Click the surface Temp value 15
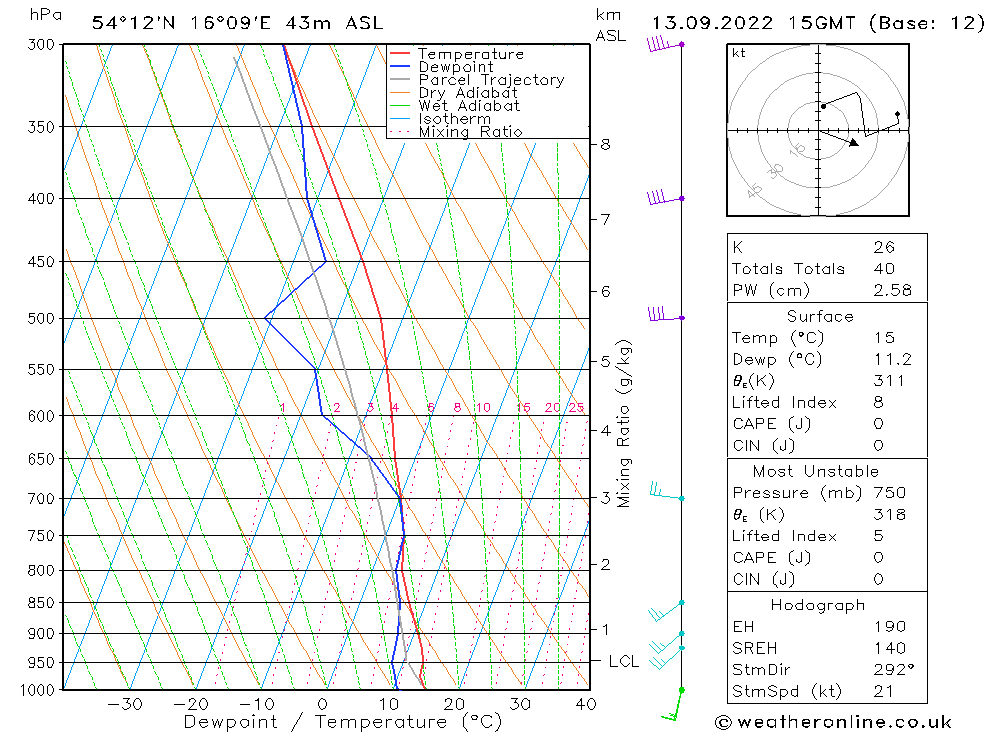Viewport: 1000px width, 733px height. point(885,337)
